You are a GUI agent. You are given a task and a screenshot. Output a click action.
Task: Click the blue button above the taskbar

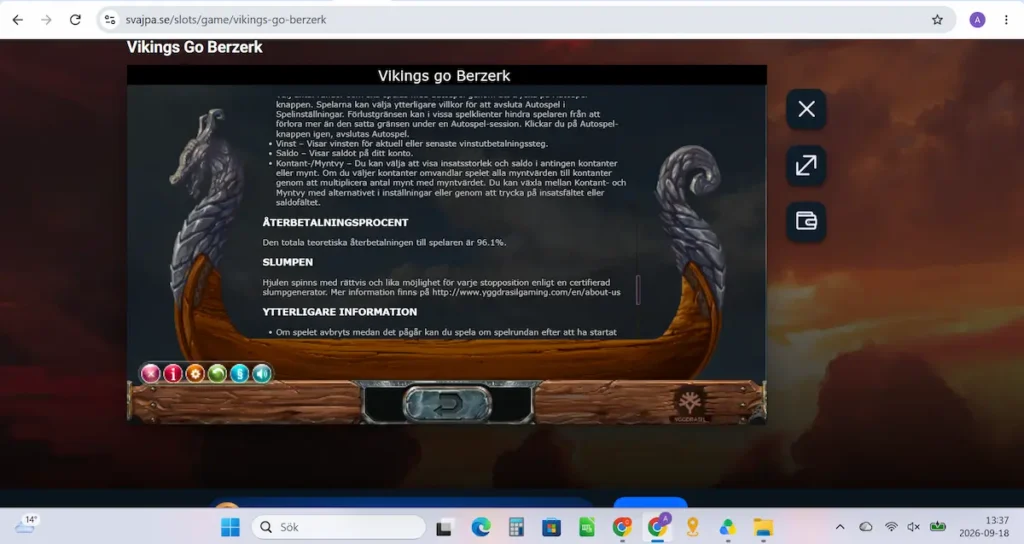click(650, 502)
